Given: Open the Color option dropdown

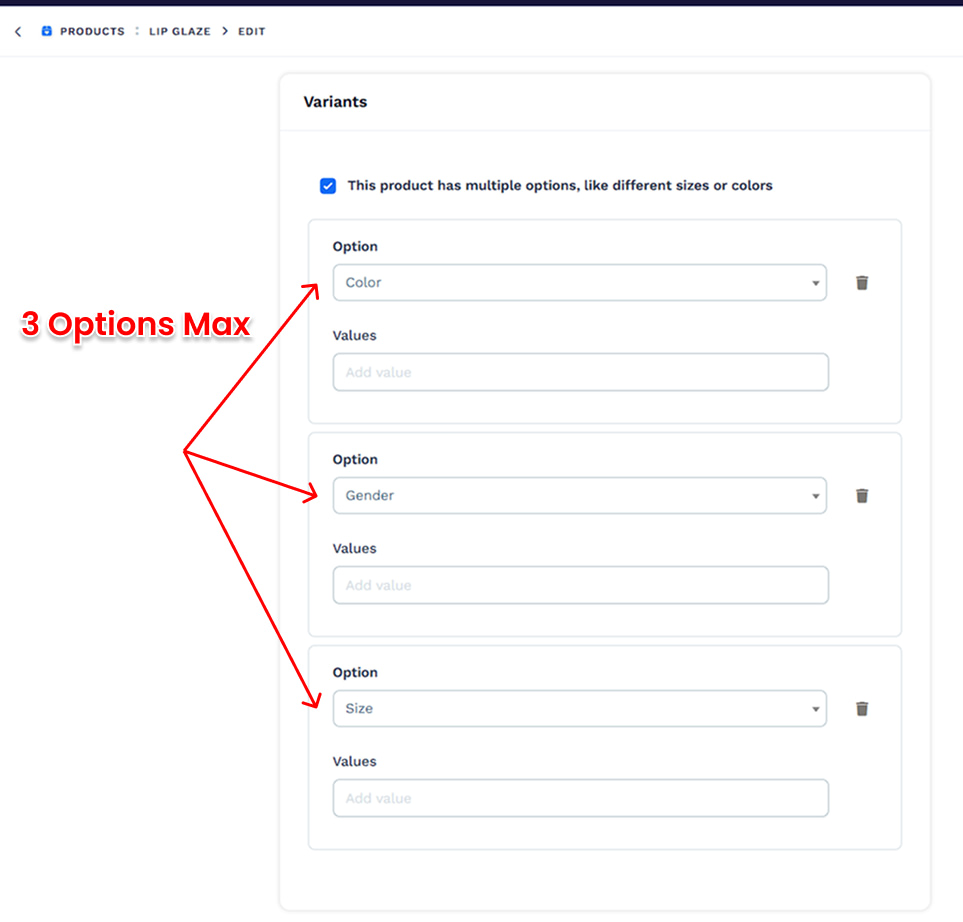Looking at the screenshot, I should coord(579,283).
